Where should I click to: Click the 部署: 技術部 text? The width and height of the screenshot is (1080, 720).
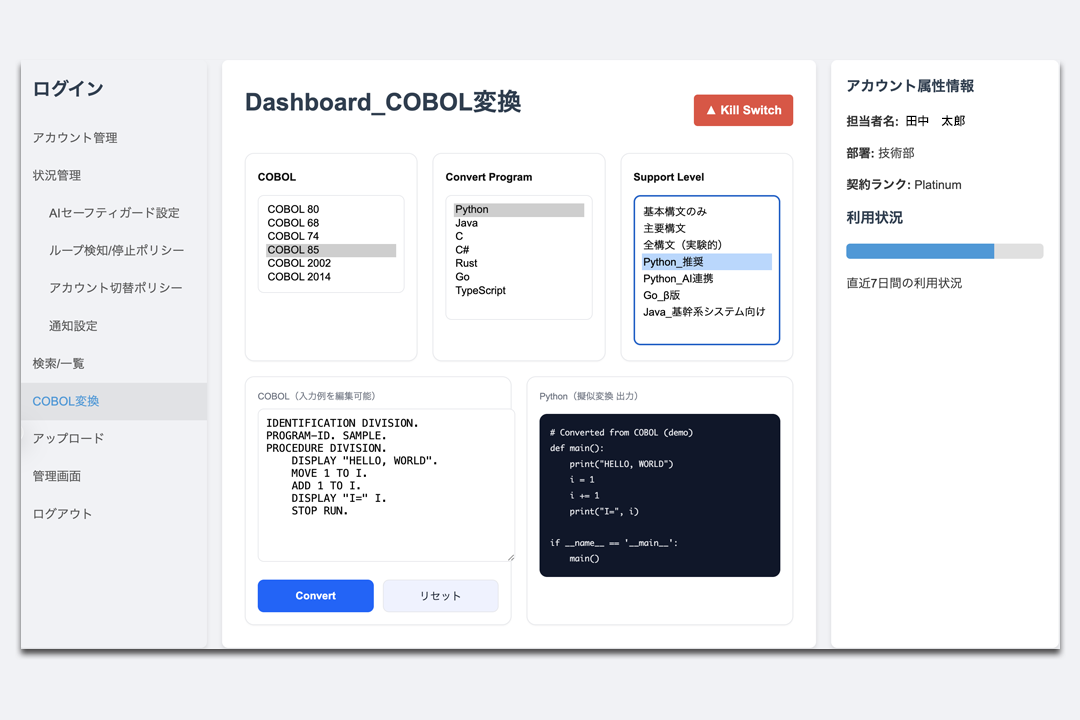(880, 153)
